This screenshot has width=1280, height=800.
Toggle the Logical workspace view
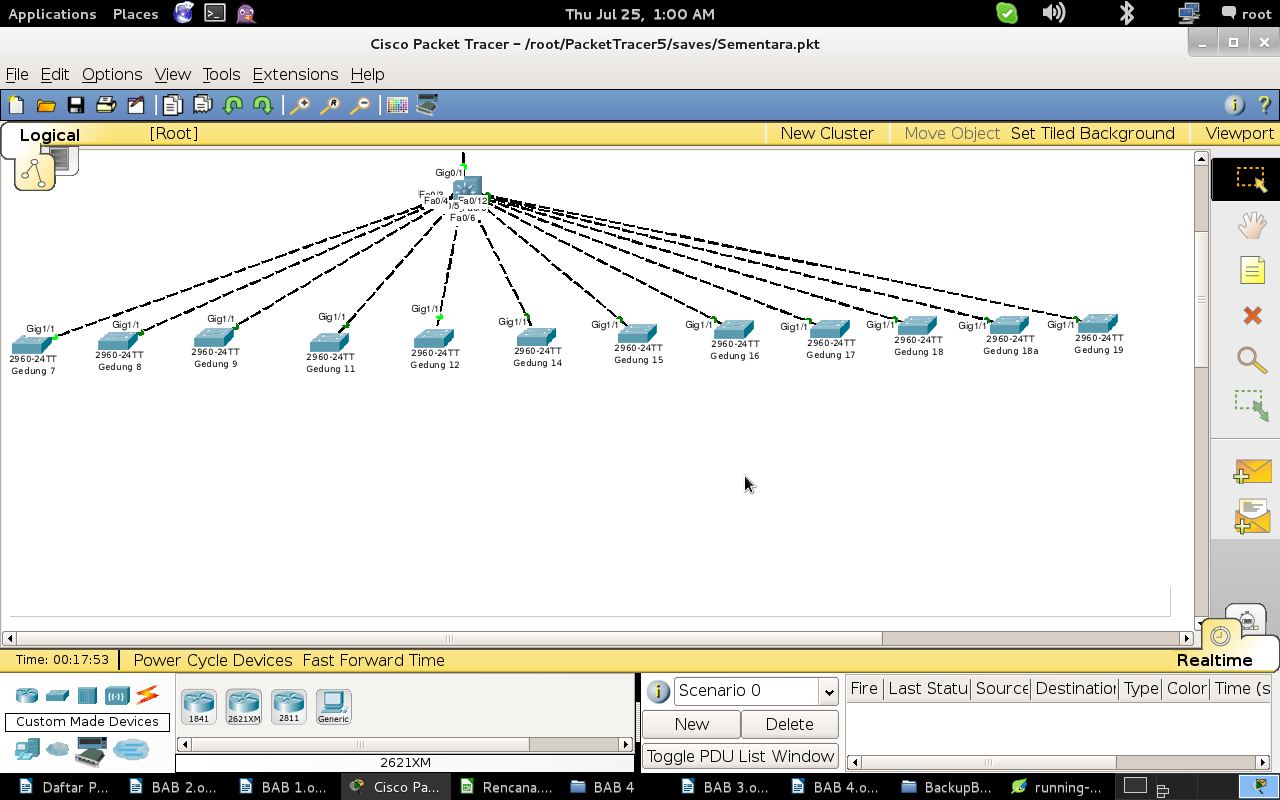pyautogui.click(x=49, y=135)
